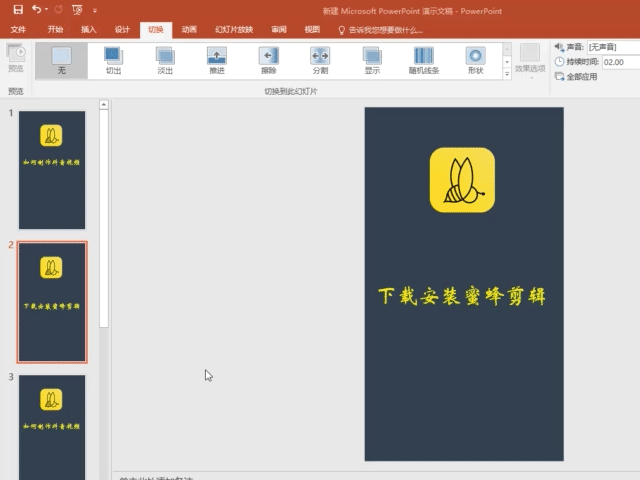Click the Save icon in quick access toolbar
Screen dimensions: 640x480
click(18, 9)
